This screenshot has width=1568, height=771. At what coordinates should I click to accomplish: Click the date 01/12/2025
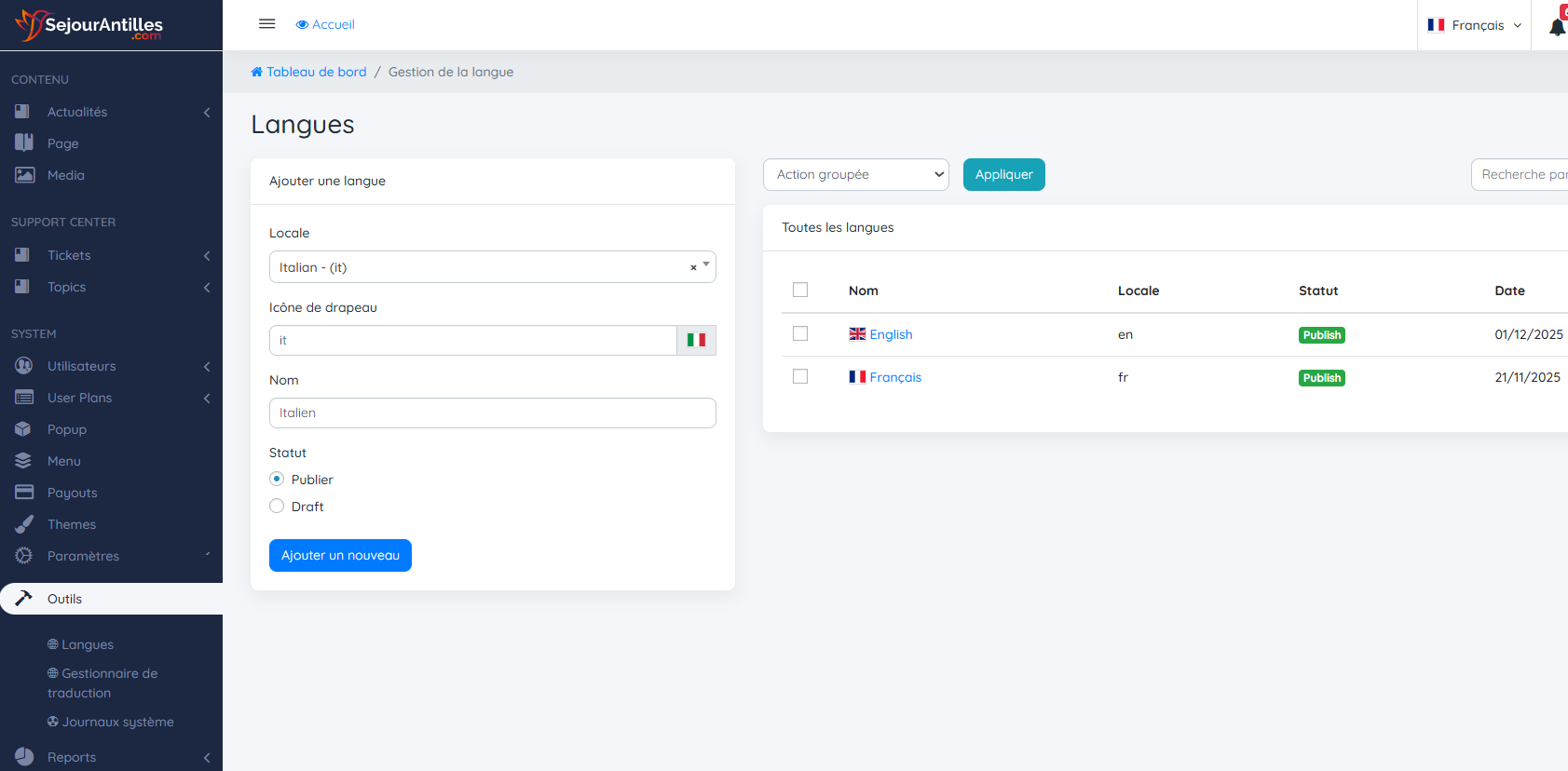point(1528,334)
